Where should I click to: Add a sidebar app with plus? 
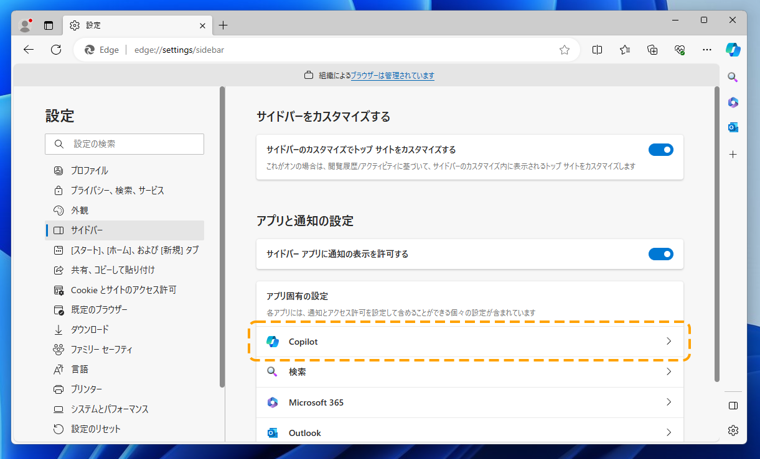(x=733, y=154)
